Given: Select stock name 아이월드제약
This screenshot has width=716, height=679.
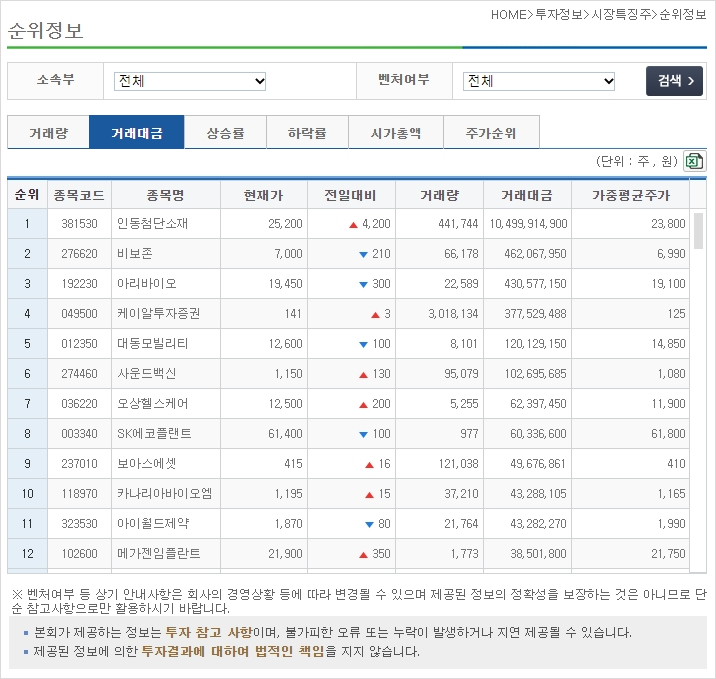Looking at the screenshot, I should (153, 523).
